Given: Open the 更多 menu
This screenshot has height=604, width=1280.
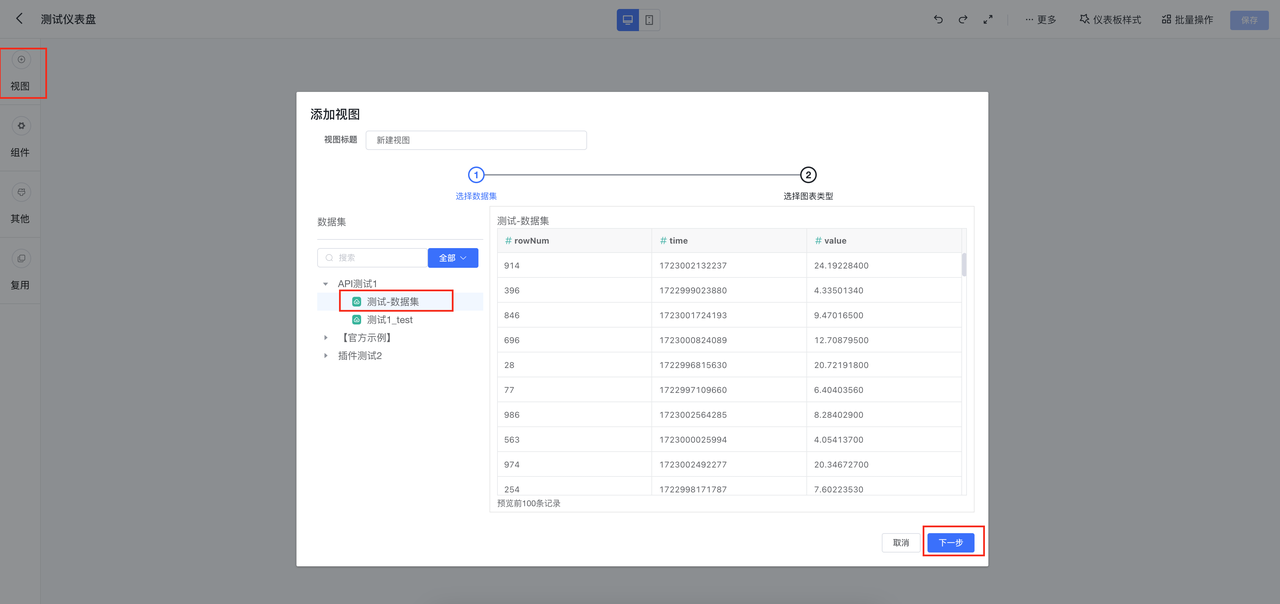Looking at the screenshot, I should click(1039, 18).
